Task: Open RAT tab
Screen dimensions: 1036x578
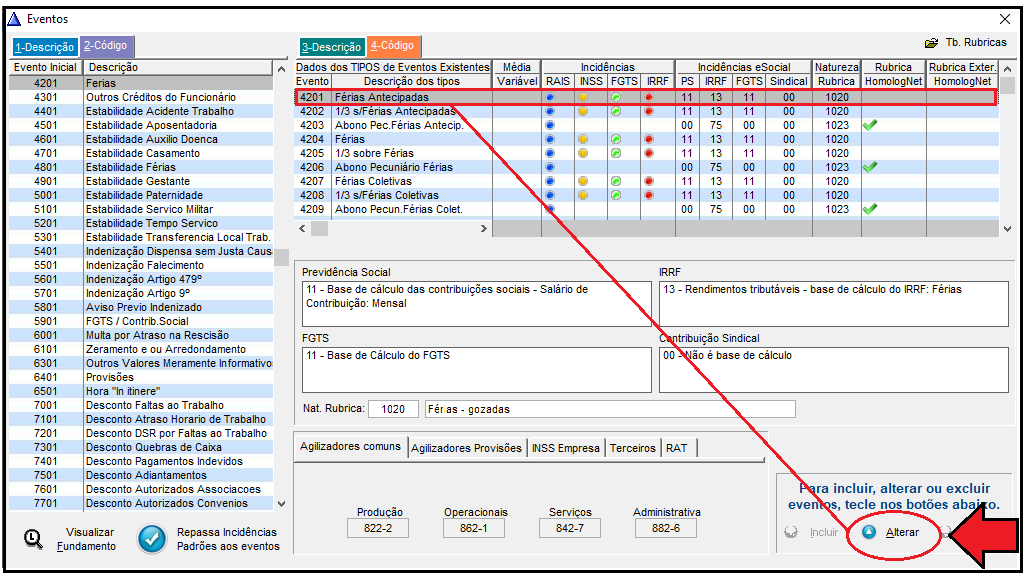Action: pos(677,448)
